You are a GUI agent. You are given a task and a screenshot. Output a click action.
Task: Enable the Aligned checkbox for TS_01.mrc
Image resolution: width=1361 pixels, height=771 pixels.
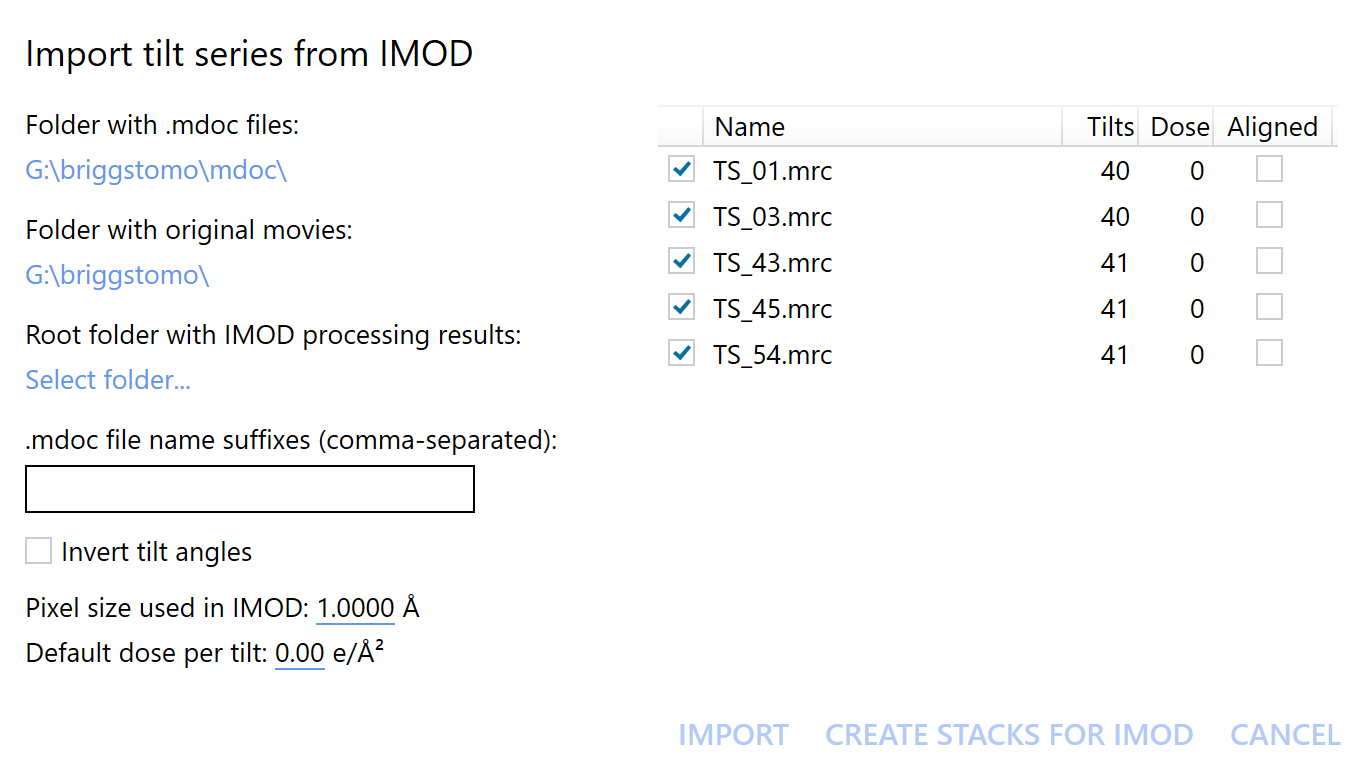pos(1269,169)
